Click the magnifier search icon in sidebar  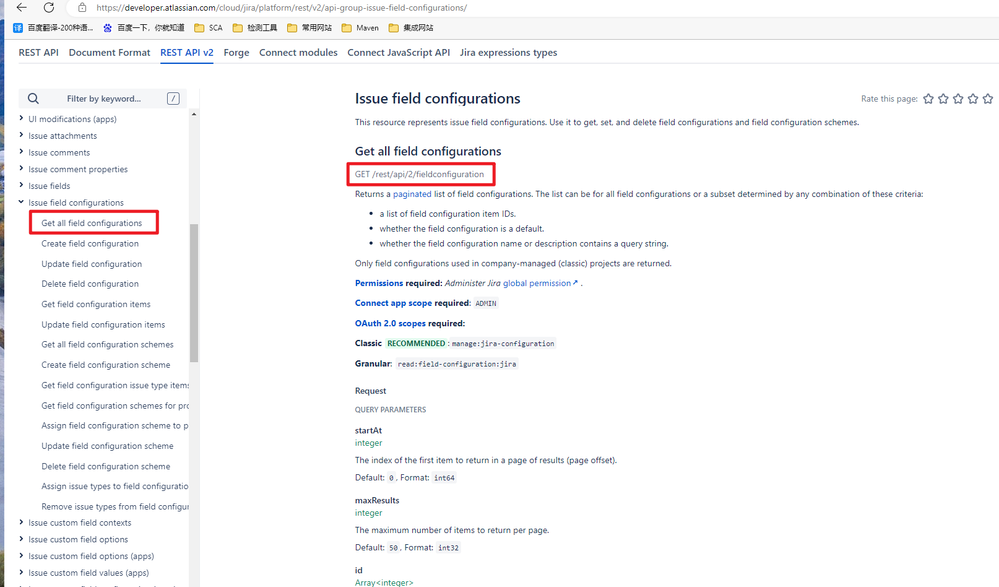(34, 99)
